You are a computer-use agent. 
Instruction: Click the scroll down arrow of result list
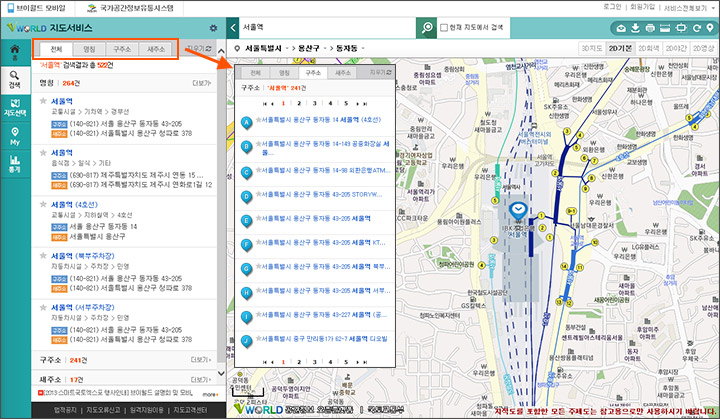point(221,373)
